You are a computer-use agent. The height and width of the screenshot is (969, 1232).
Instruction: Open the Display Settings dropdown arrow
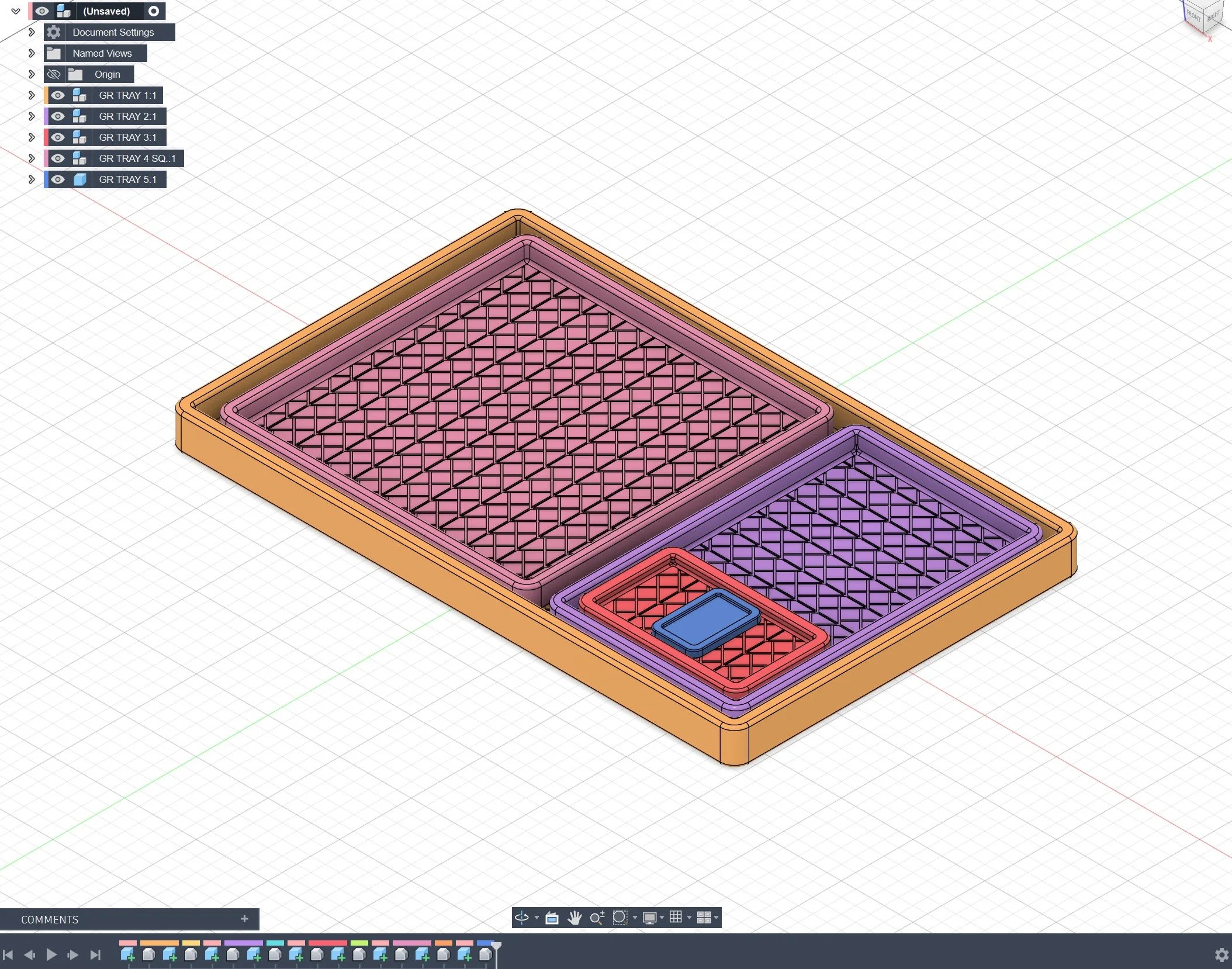(x=662, y=918)
